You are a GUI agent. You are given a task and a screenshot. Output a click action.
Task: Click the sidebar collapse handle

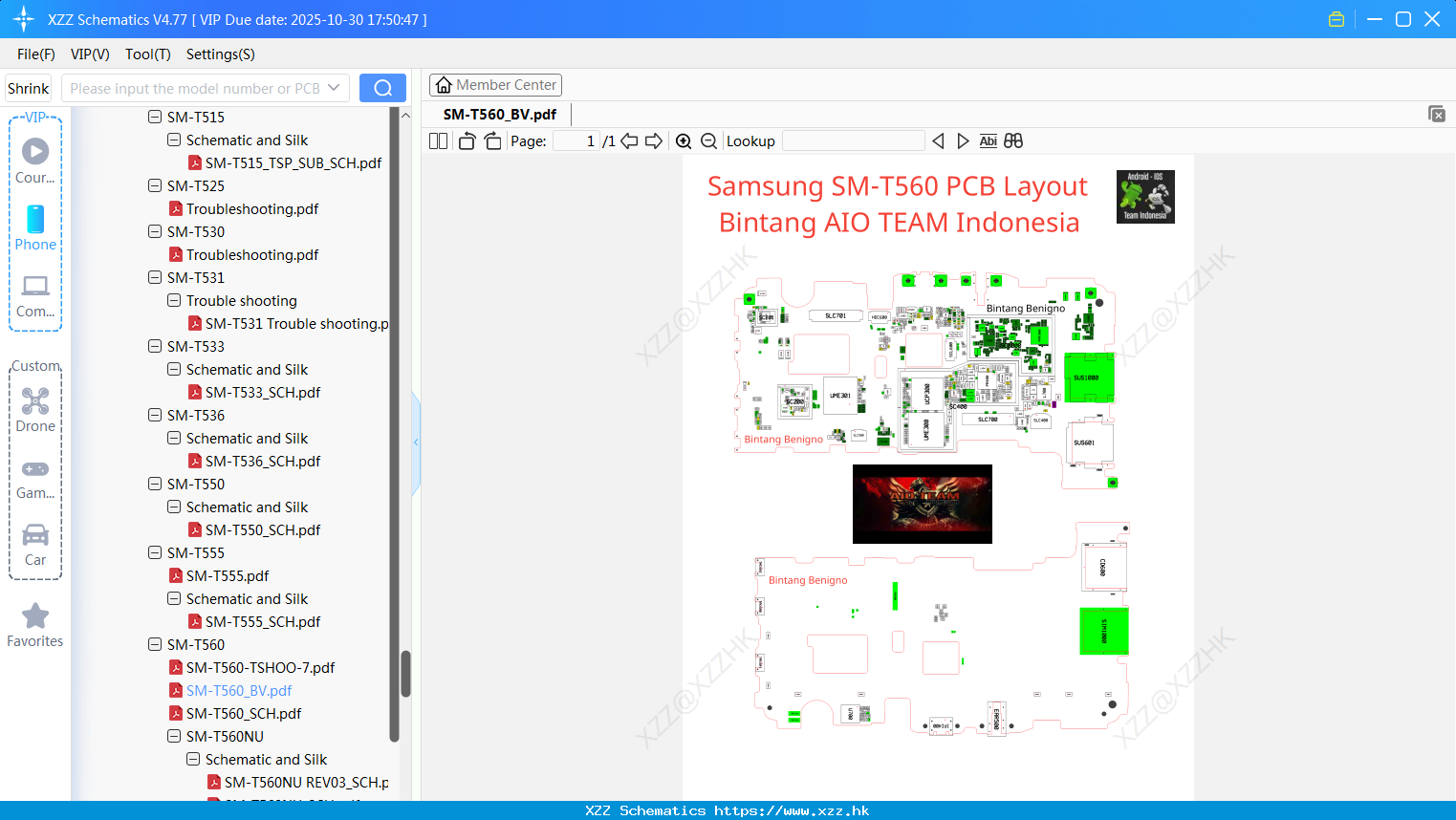(416, 442)
